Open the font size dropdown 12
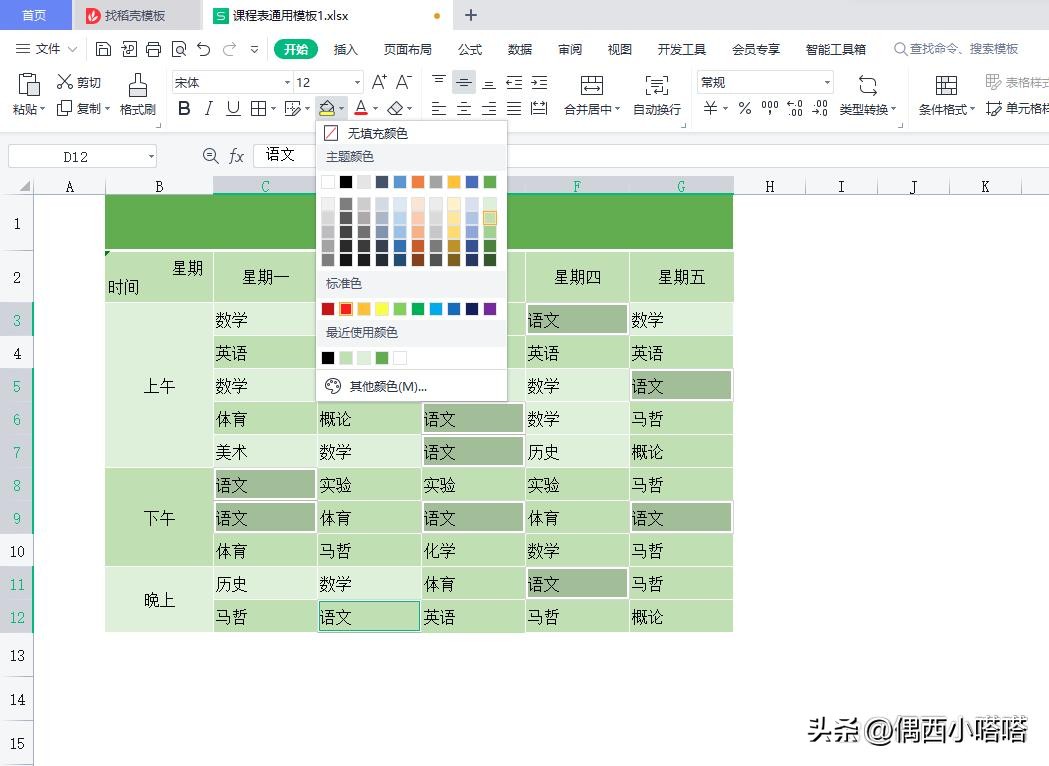The width and height of the screenshot is (1049, 766). [357, 82]
